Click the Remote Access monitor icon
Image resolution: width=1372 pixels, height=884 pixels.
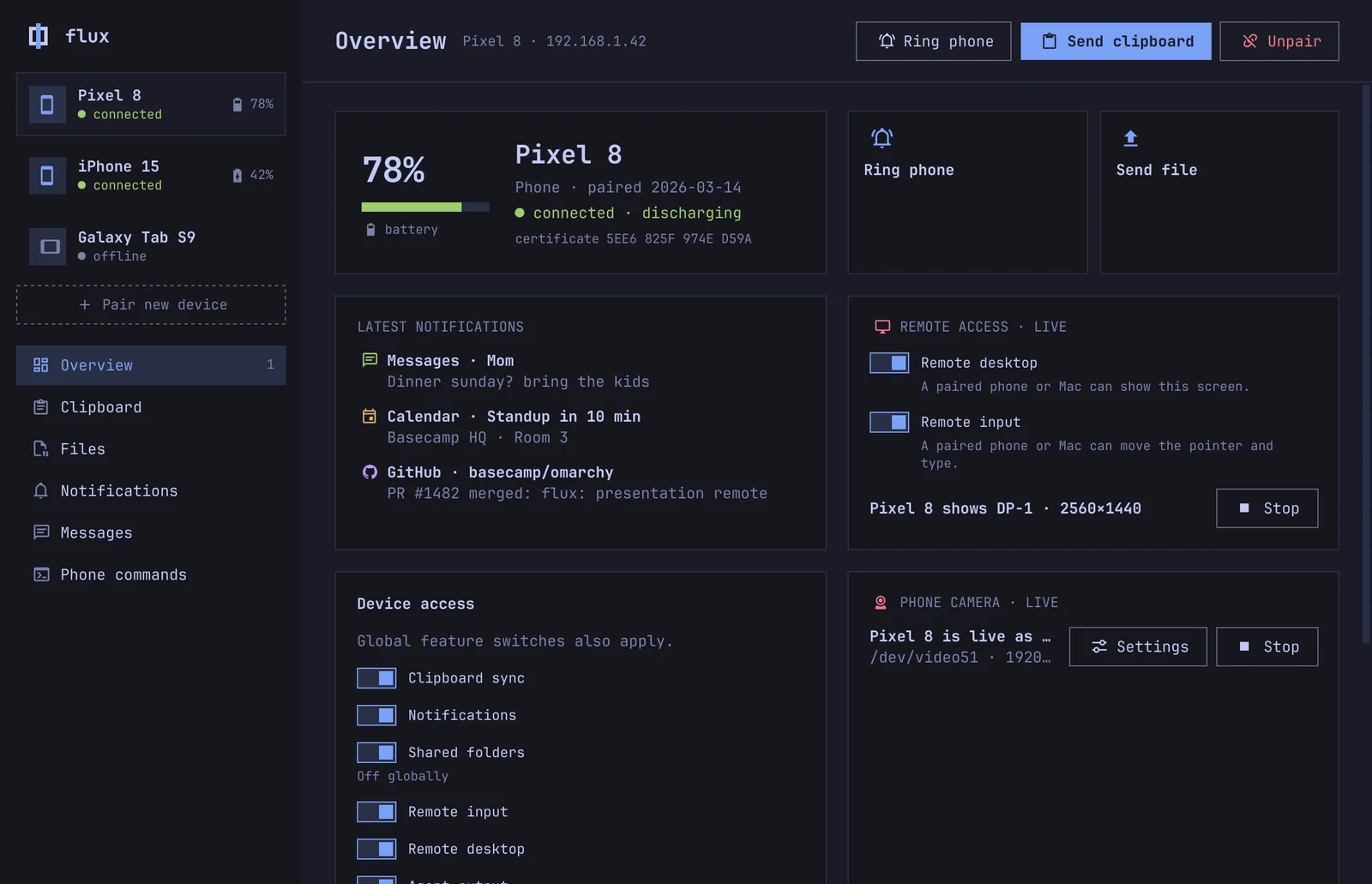pyautogui.click(x=882, y=327)
